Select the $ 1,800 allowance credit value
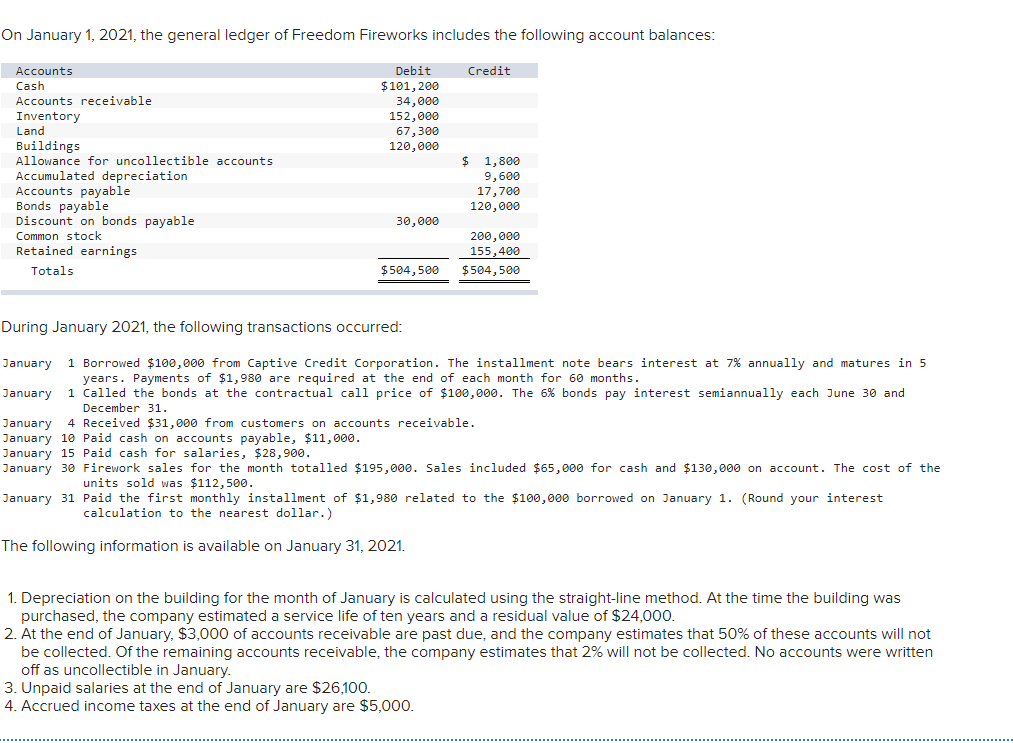 click(x=491, y=161)
